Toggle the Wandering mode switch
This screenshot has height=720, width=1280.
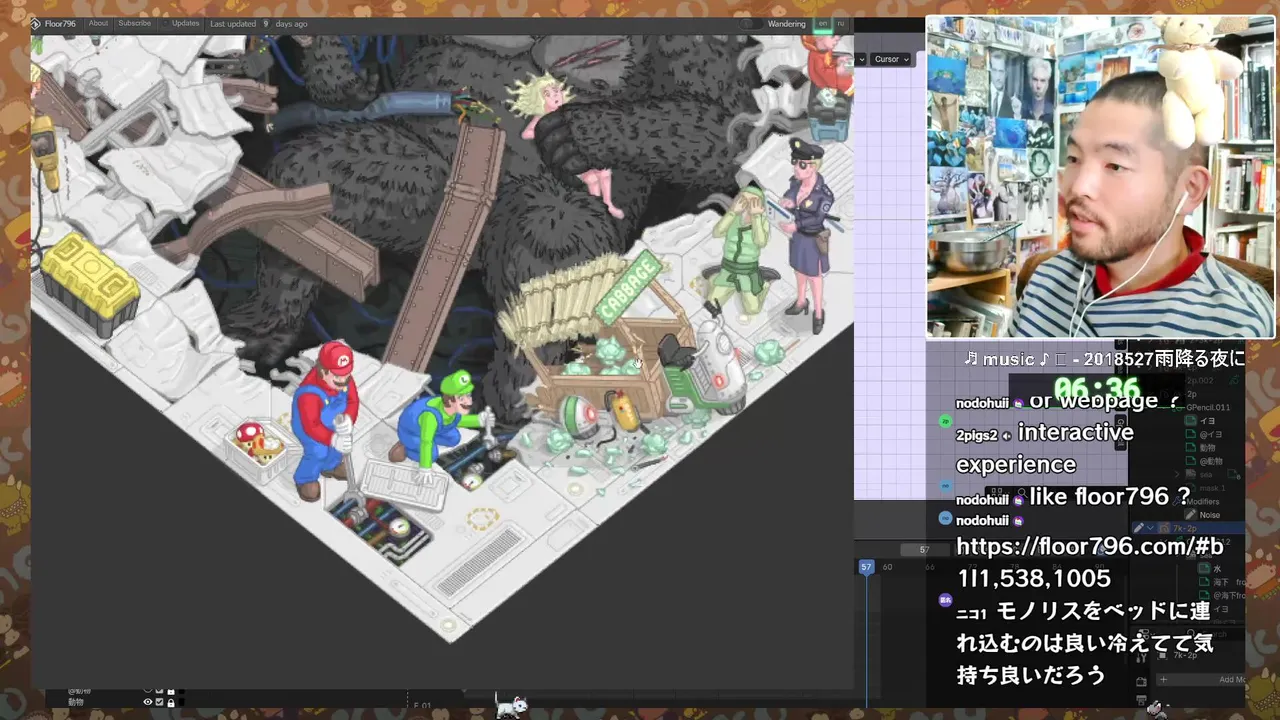(749, 24)
